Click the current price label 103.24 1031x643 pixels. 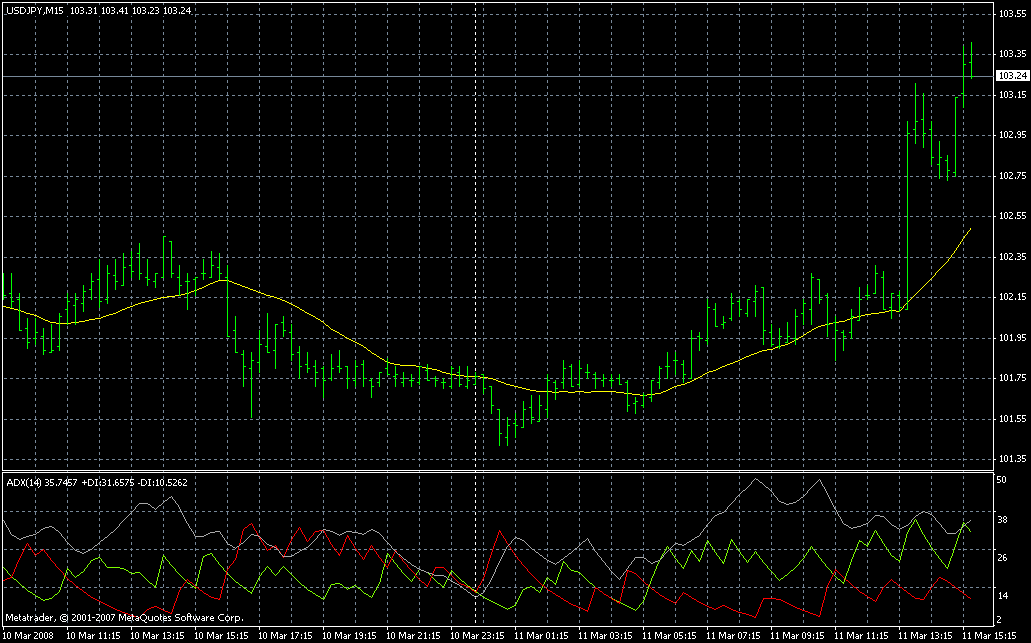pos(1011,76)
